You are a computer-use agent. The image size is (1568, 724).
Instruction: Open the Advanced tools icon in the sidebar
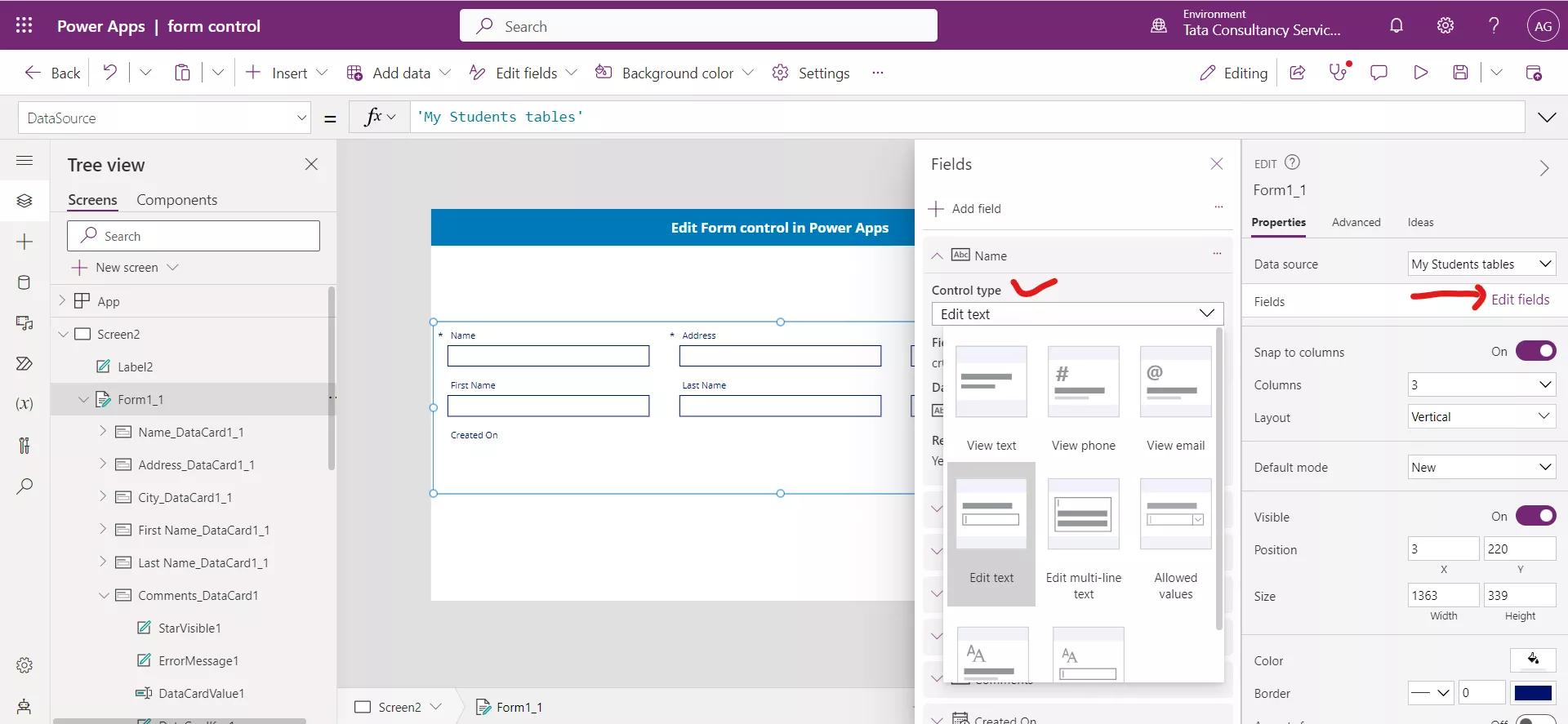pyautogui.click(x=24, y=445)
